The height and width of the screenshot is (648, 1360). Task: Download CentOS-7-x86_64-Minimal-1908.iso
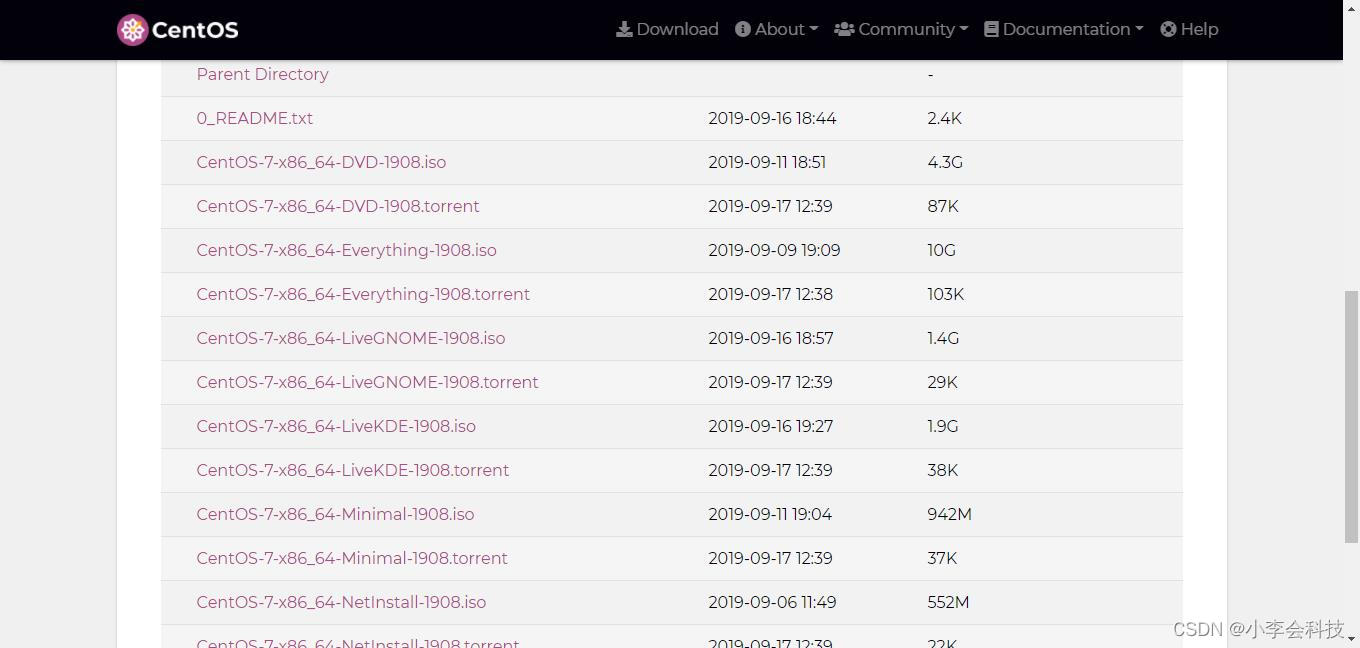pos(335,514)
